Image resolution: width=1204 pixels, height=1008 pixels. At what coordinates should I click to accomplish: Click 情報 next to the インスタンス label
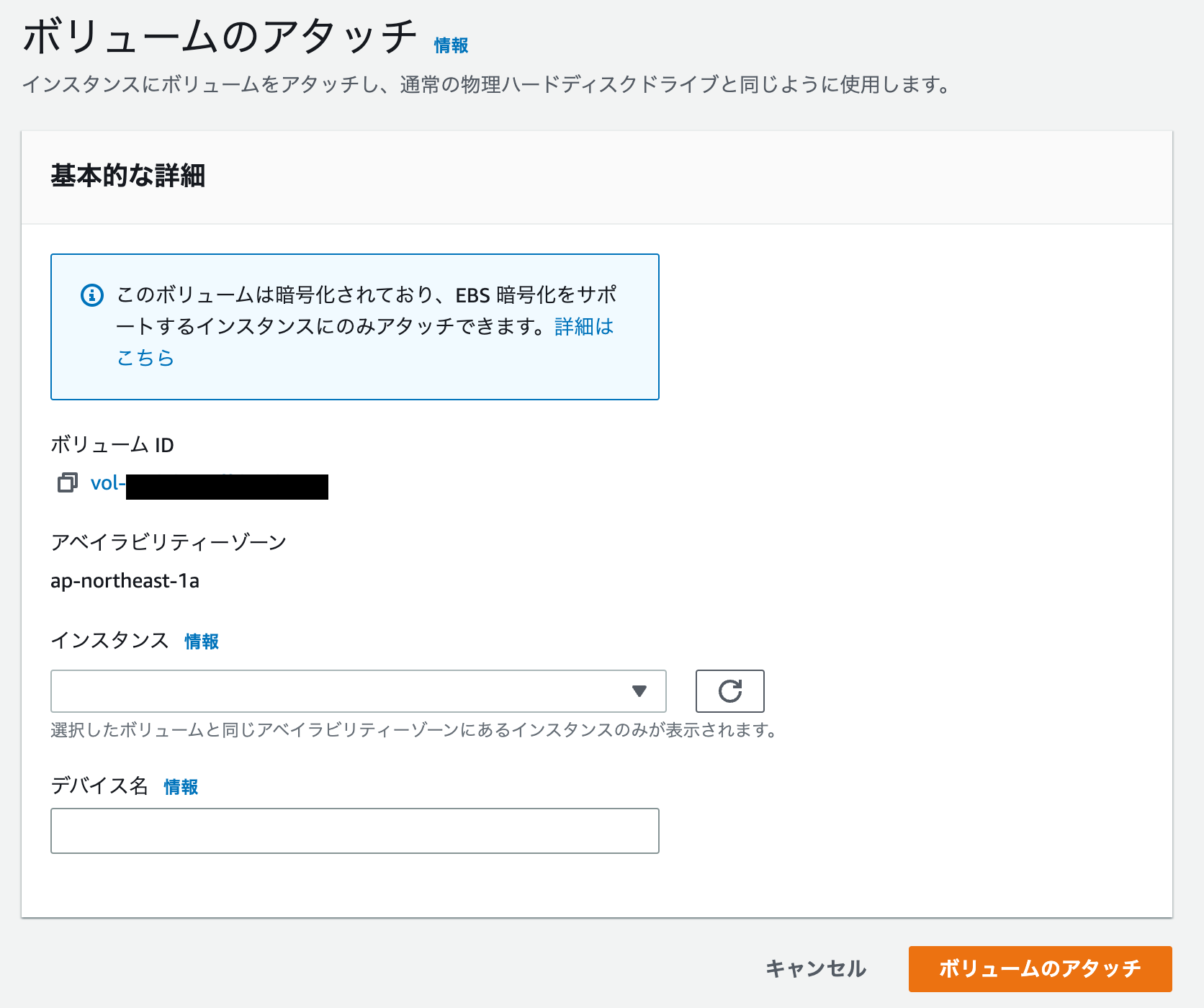[200, 641]
